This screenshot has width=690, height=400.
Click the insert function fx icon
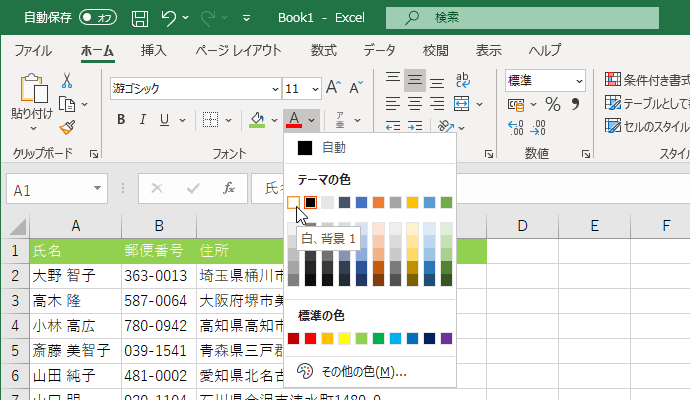pos(229,188)
